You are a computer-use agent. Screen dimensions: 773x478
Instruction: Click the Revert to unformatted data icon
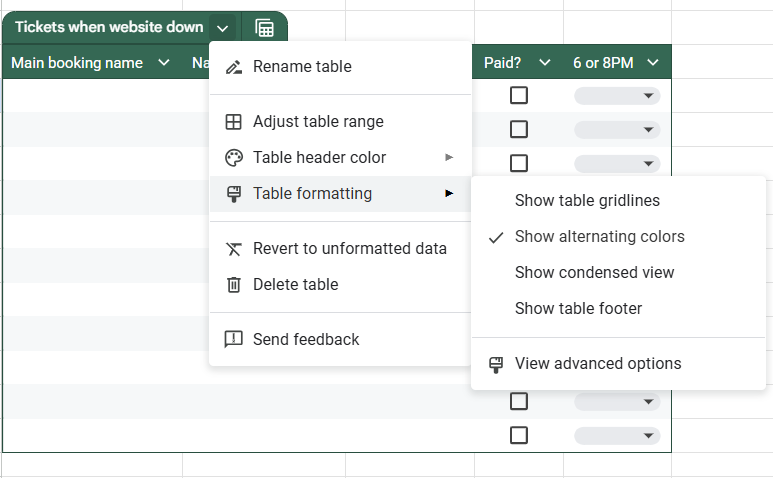click(x=233, y=249)
